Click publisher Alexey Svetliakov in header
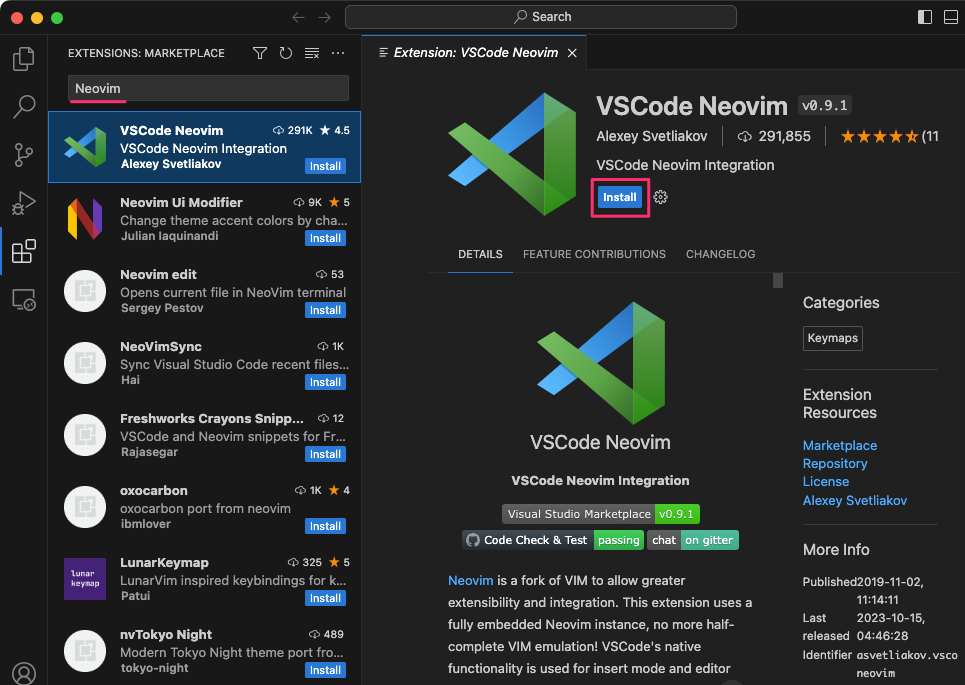965x685 pixels. coord(651,136)
